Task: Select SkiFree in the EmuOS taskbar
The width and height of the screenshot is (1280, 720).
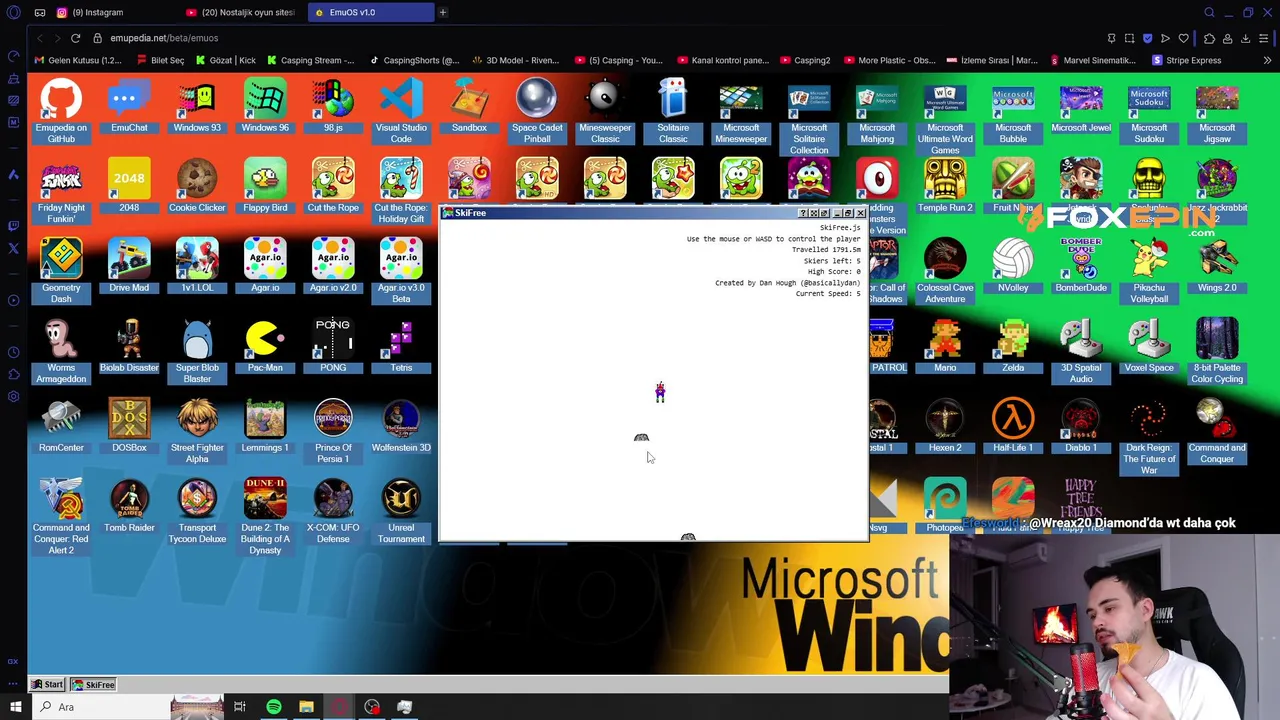Action: pos(94,685)
